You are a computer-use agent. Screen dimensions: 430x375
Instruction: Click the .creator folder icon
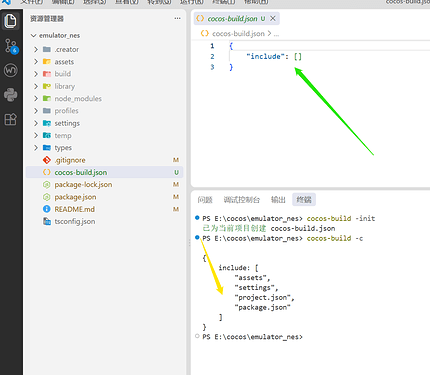(47, 49)
